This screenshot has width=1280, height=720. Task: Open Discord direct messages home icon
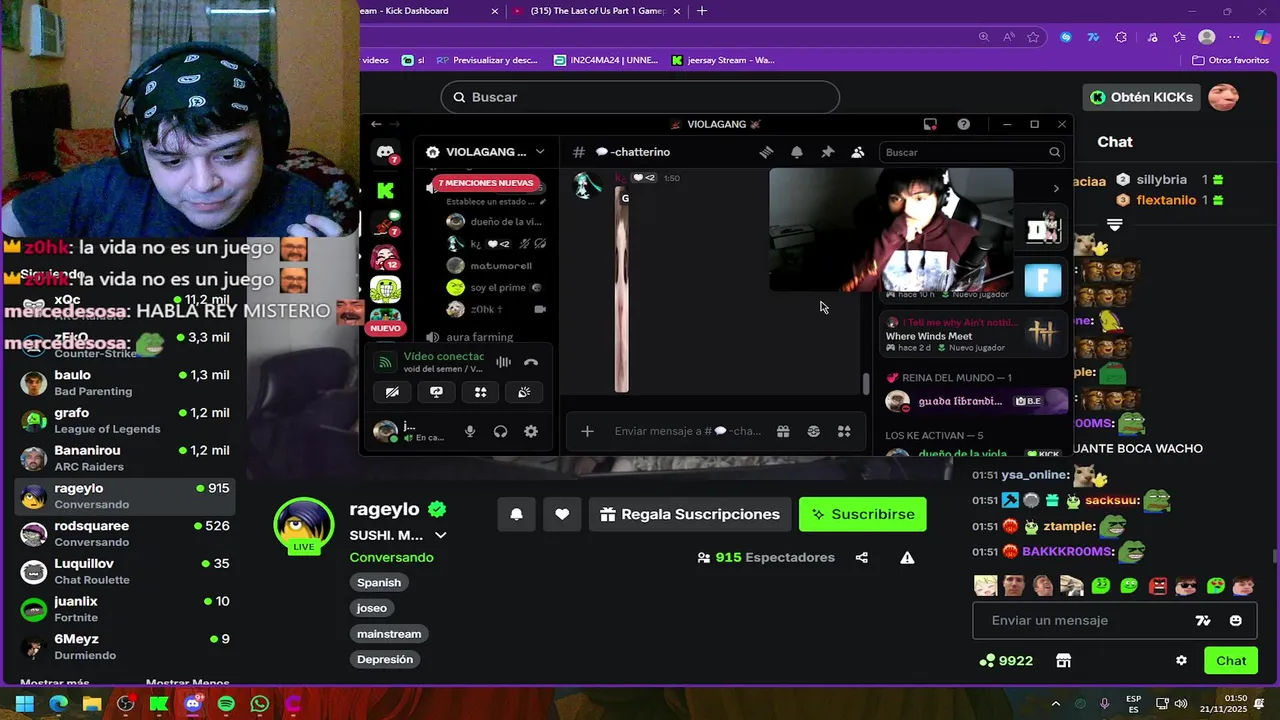[x=385, y=152]
